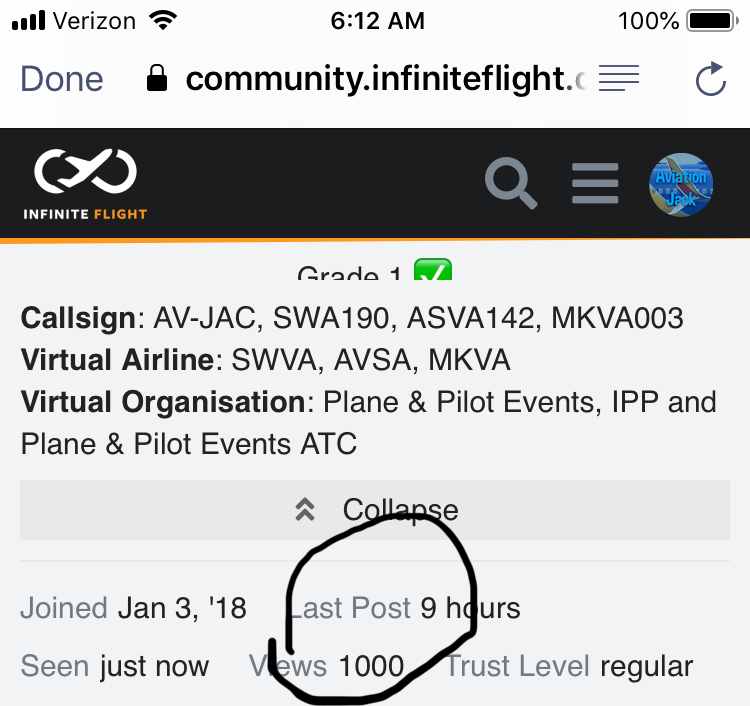Image resolution: width=750 pixels, height=706 pixels.
Task: Open the Last Post 9 hours link
Action: [404, 608]
